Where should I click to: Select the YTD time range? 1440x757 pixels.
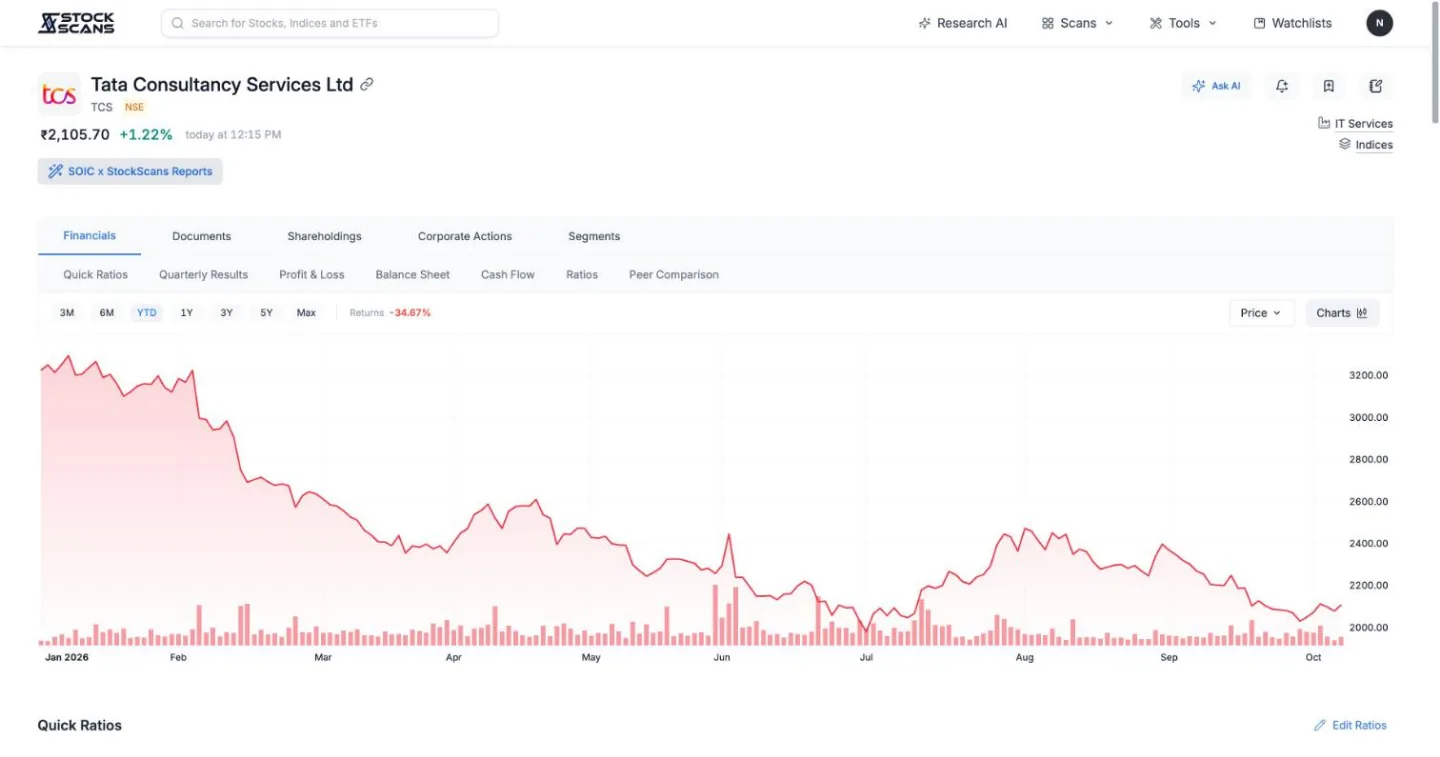pos(147,313)
